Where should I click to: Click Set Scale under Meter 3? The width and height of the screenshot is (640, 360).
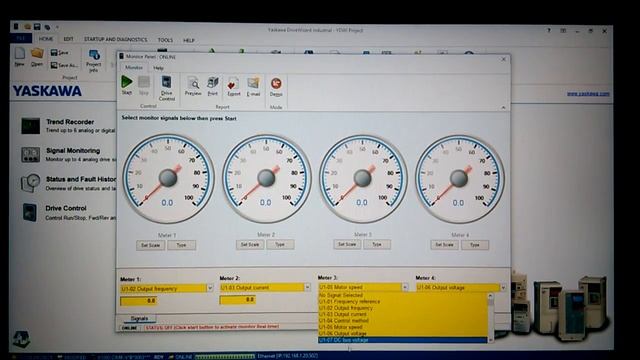347,244
